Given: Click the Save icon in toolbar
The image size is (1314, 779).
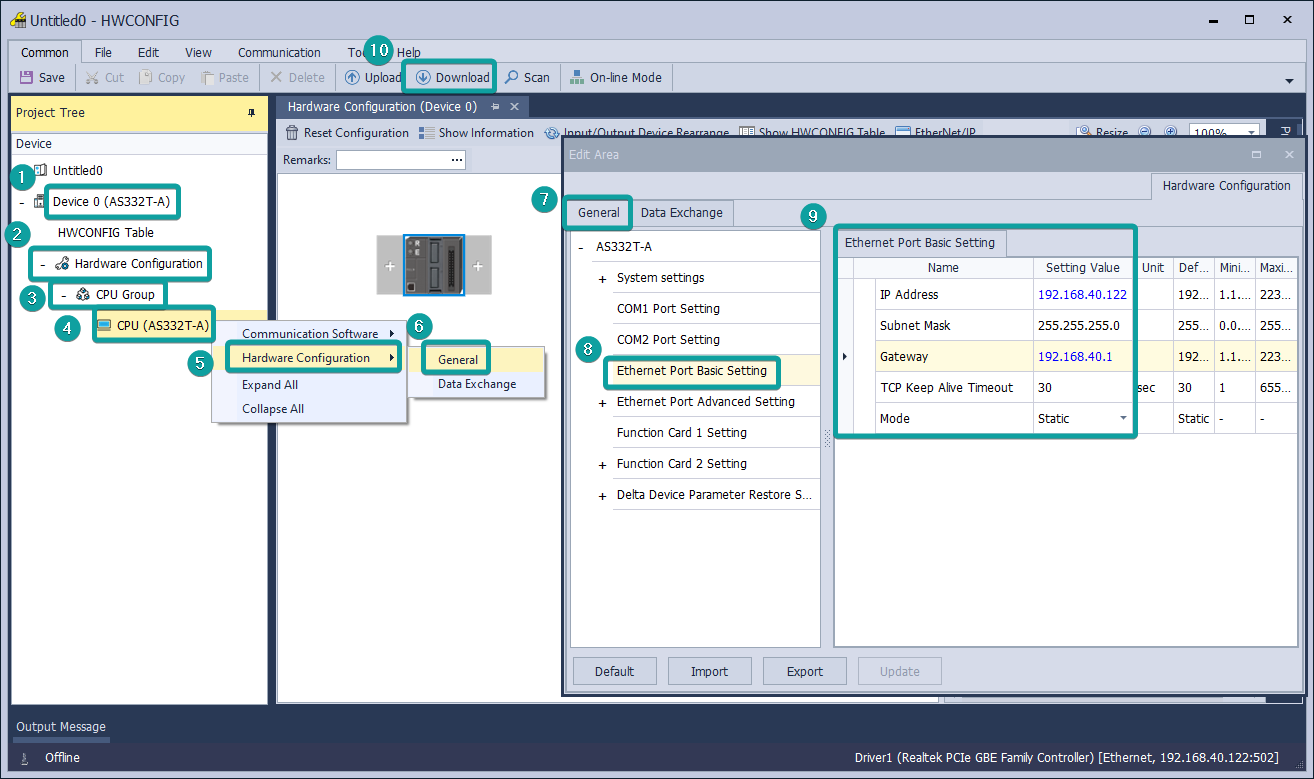Looking at the screenshot, I should [x=27, y=77].
